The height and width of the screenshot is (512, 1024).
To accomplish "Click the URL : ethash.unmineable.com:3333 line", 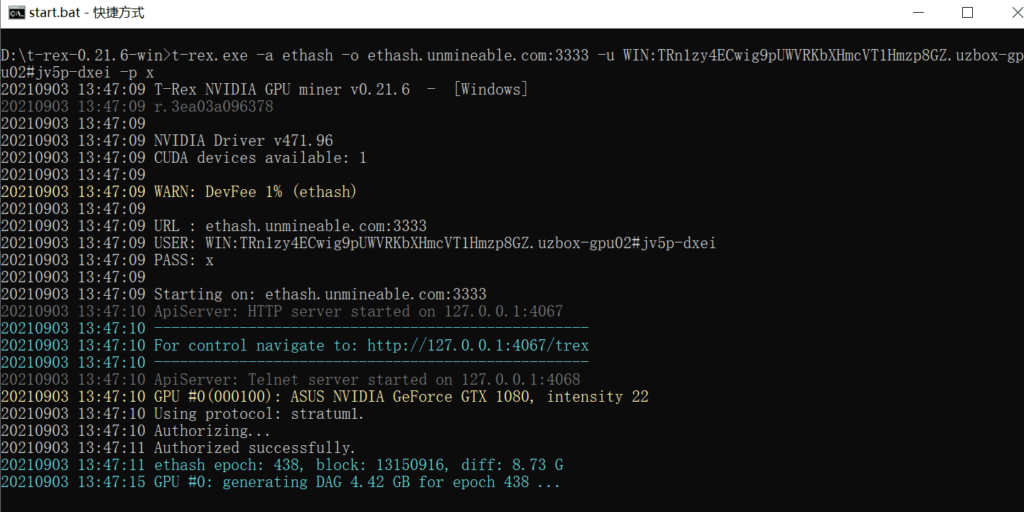I will tap(290, 226).
